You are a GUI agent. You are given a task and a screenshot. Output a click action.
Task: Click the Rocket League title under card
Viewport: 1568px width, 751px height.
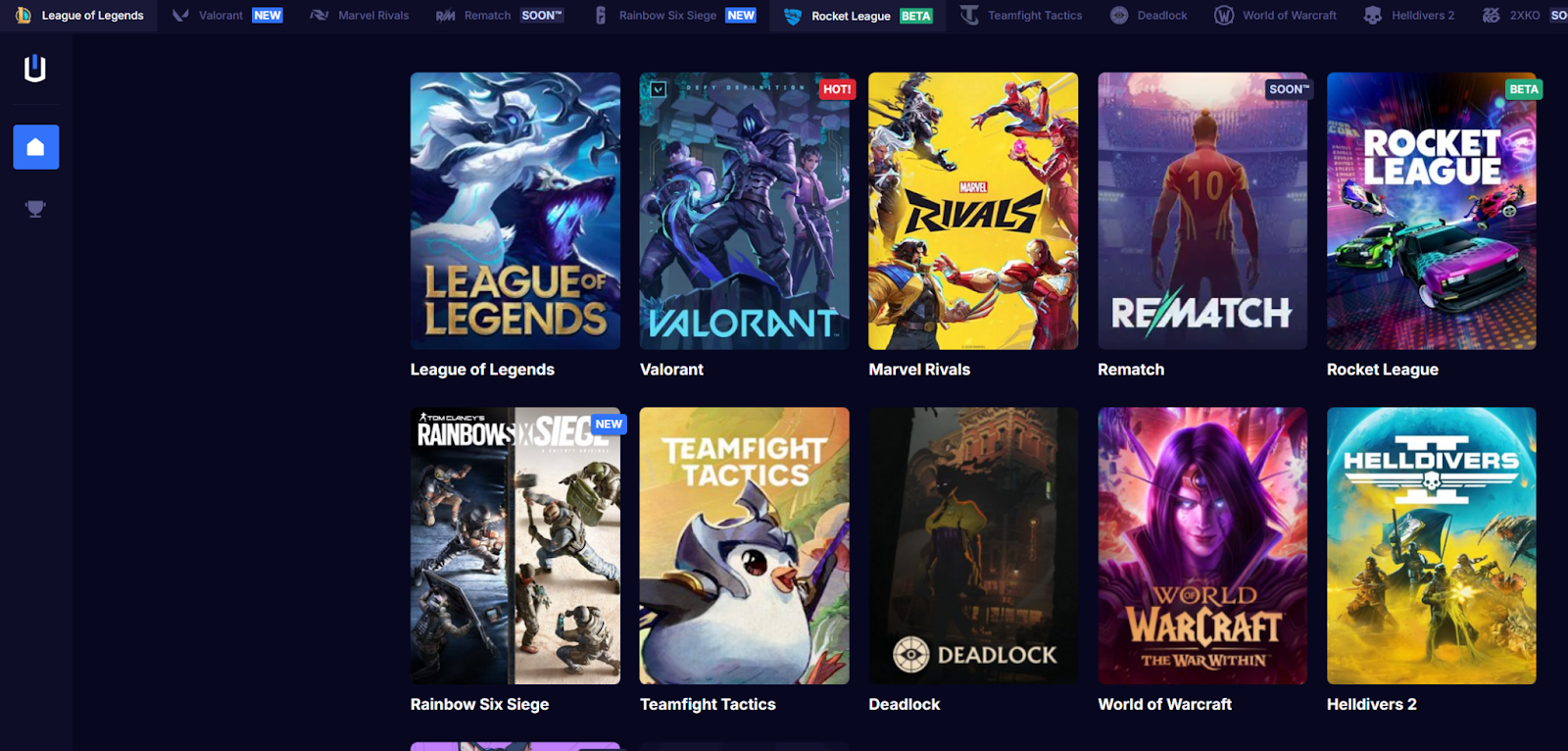tap(1383, 370)
